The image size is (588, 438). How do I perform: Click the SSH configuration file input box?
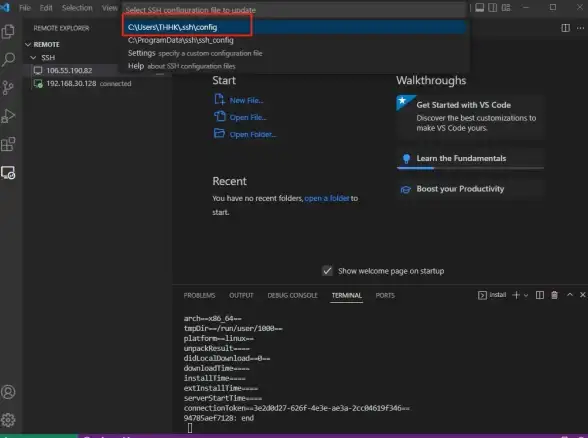[x=294, y=10]
